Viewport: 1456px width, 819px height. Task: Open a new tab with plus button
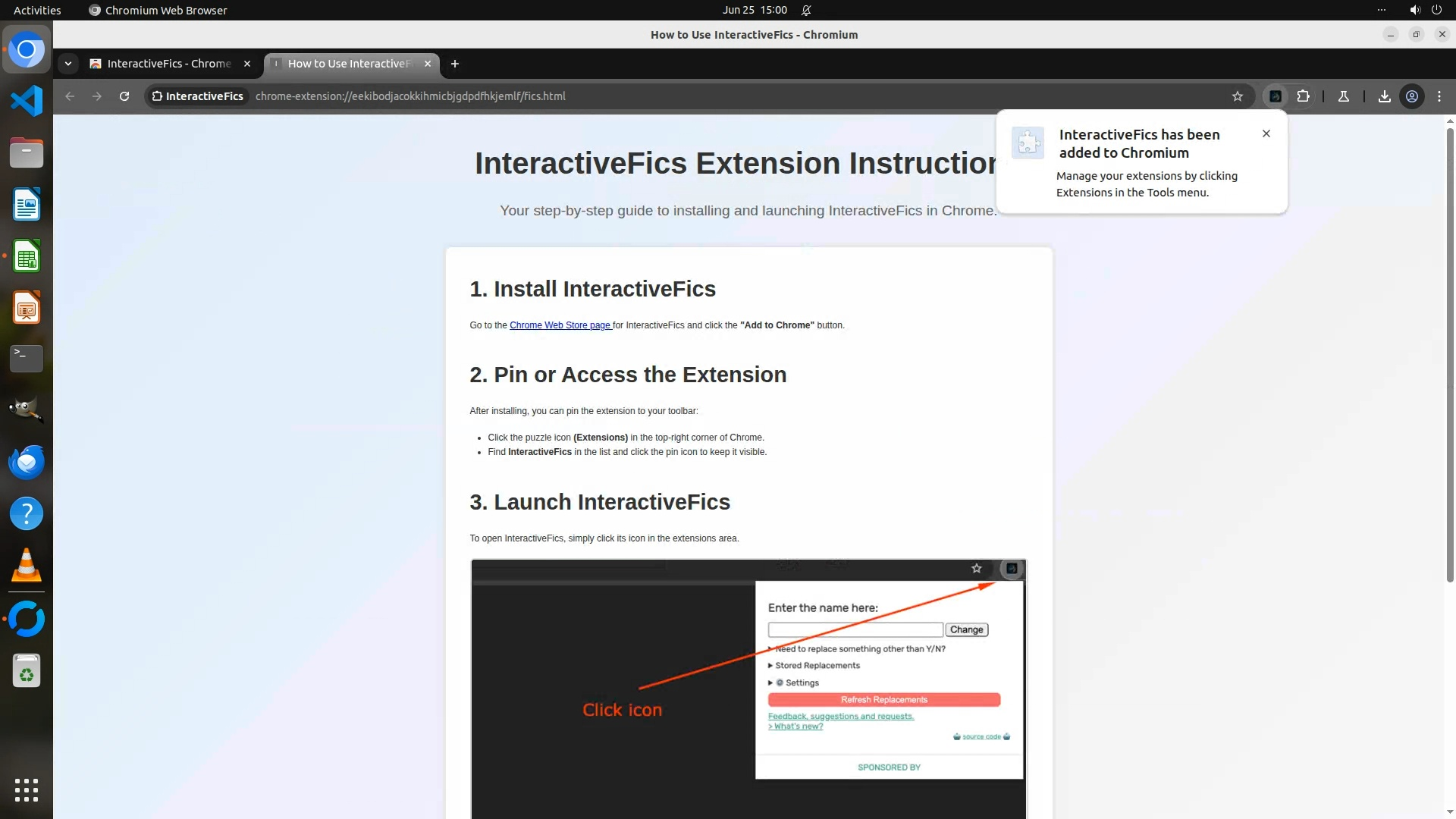(455, 64)
